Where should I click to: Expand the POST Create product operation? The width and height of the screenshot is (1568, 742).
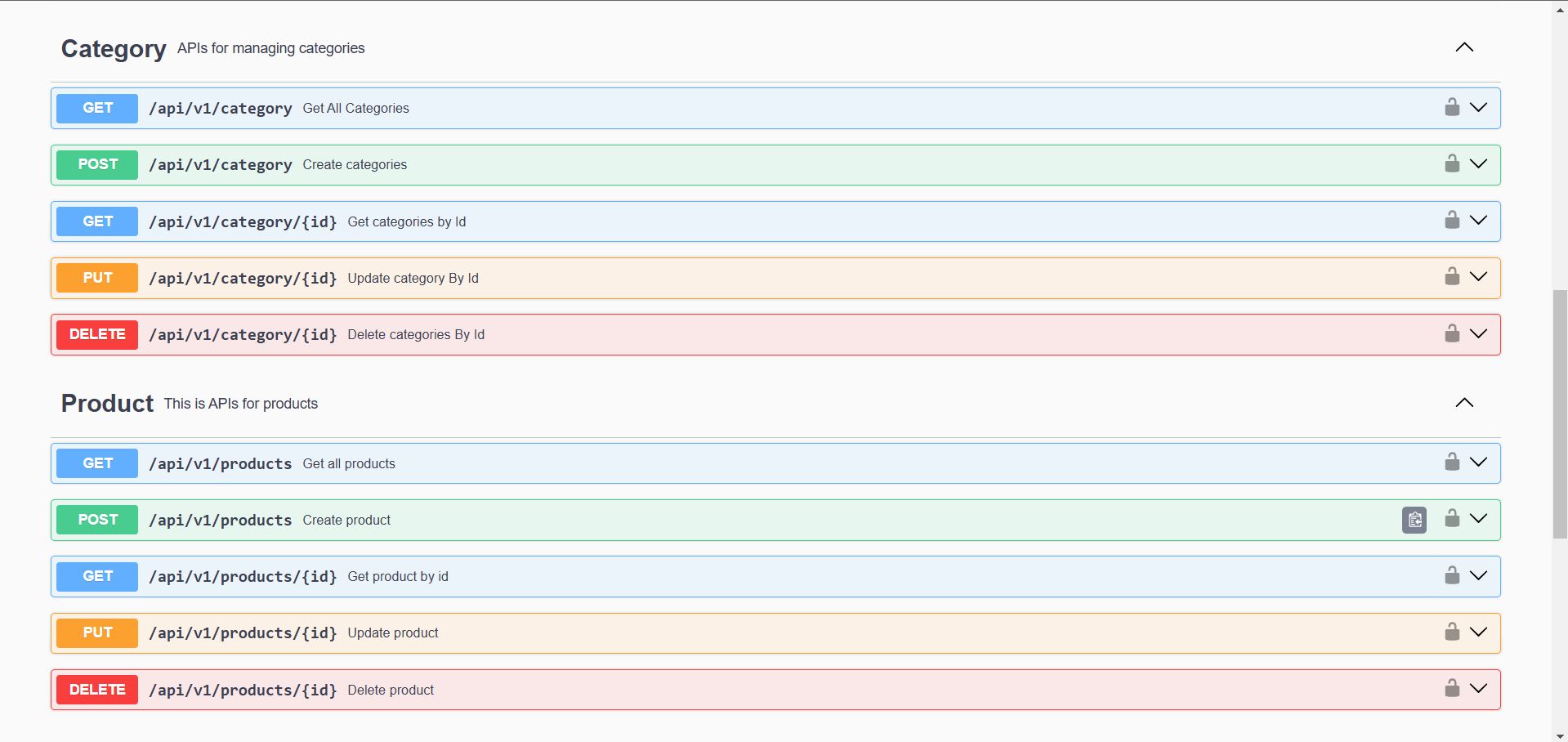pyautogui.click(x=1478, y=518)
